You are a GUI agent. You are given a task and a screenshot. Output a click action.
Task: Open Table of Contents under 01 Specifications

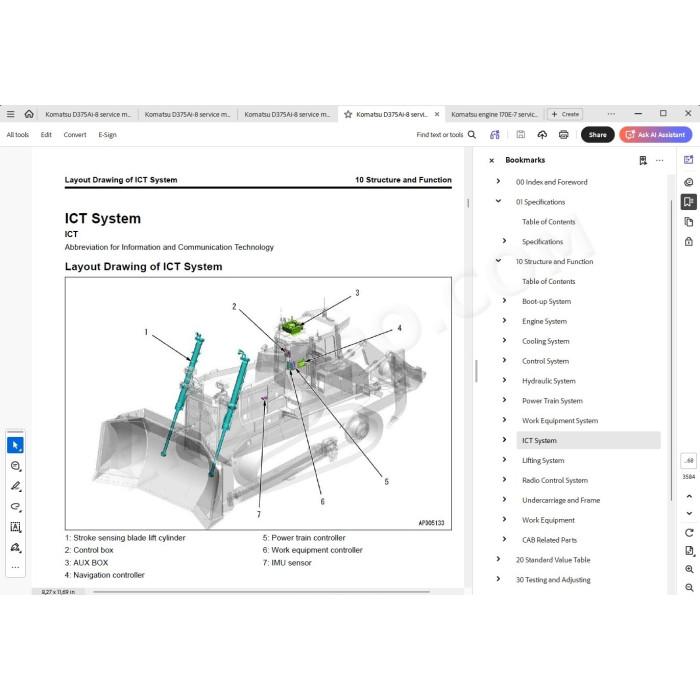click(549, 222)
